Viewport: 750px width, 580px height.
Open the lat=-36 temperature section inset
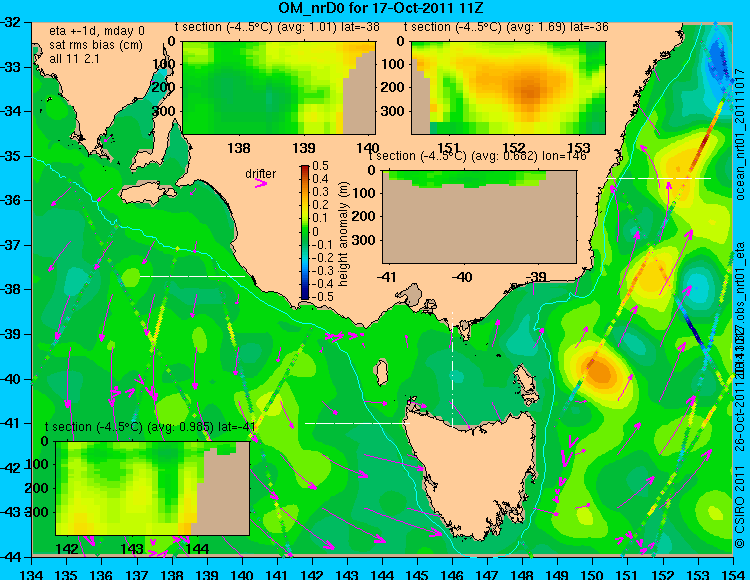tap(508, 88)
